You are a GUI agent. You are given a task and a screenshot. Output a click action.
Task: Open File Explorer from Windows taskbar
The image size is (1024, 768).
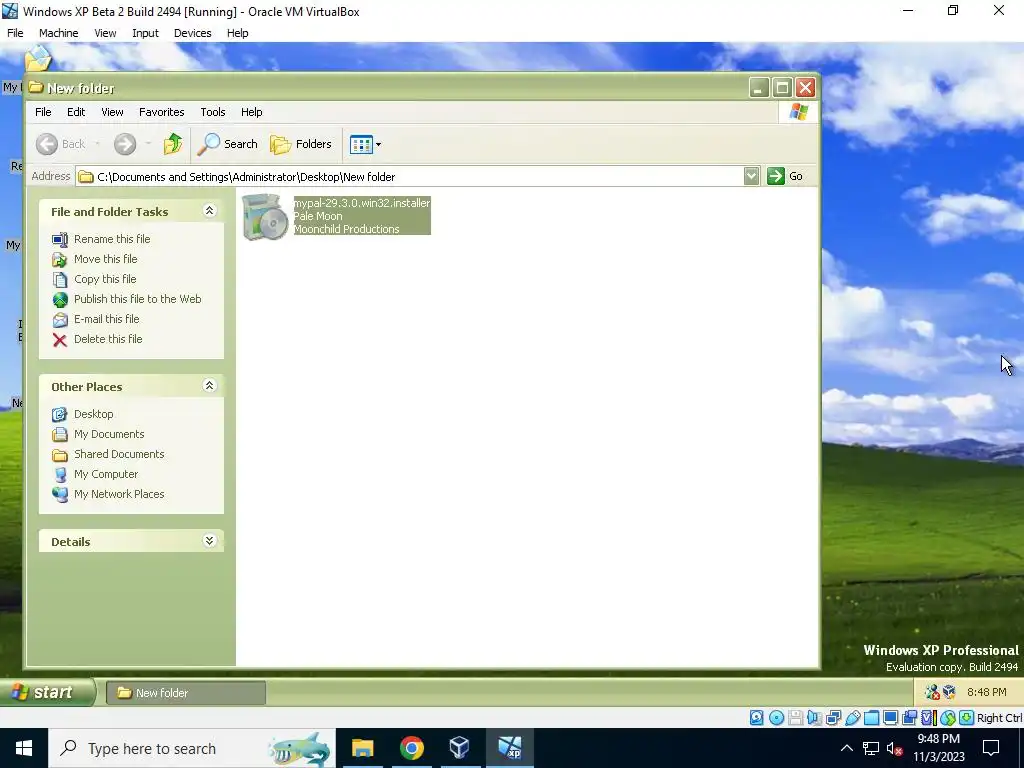click(x=362, y=748)
